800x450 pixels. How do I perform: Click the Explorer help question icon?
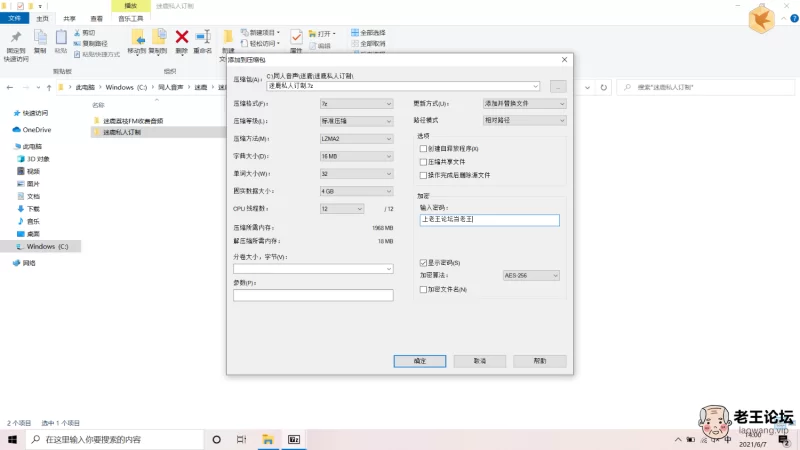pos(794,18)
